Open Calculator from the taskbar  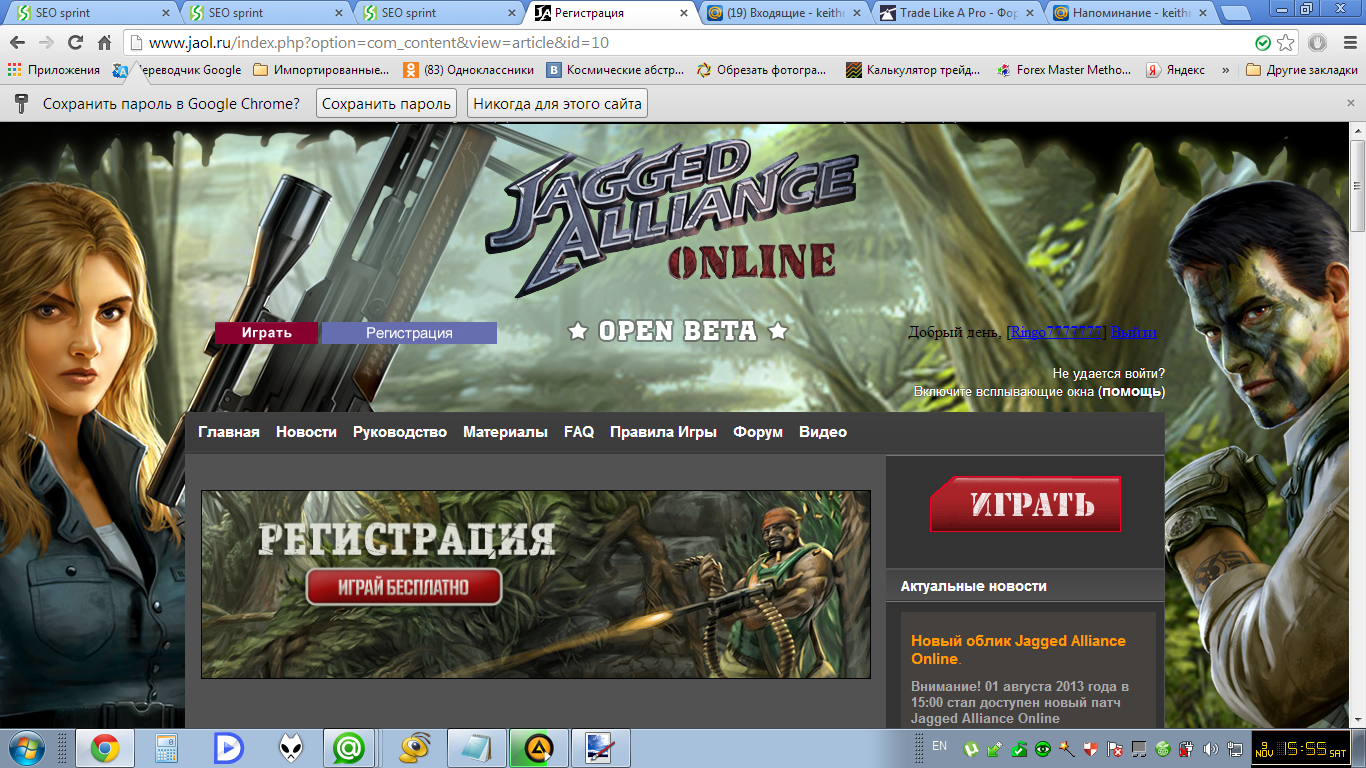[166, 748]
